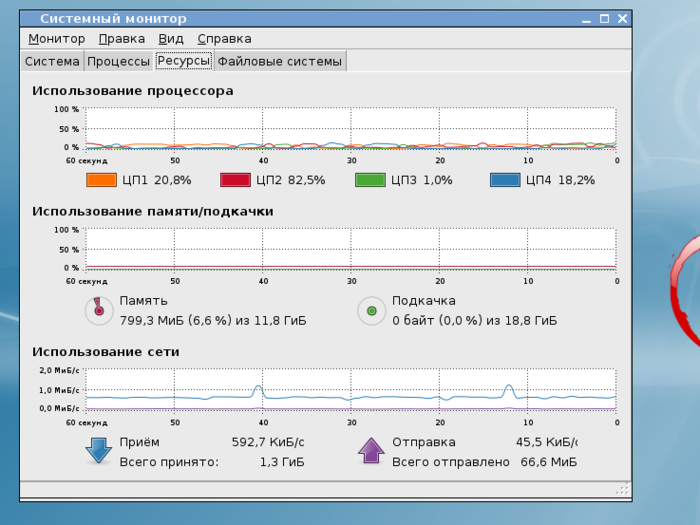This screenshot has width=700, height=525.
Task: Click the Подкачка pie color icon
Action: (x=371, y=311)
